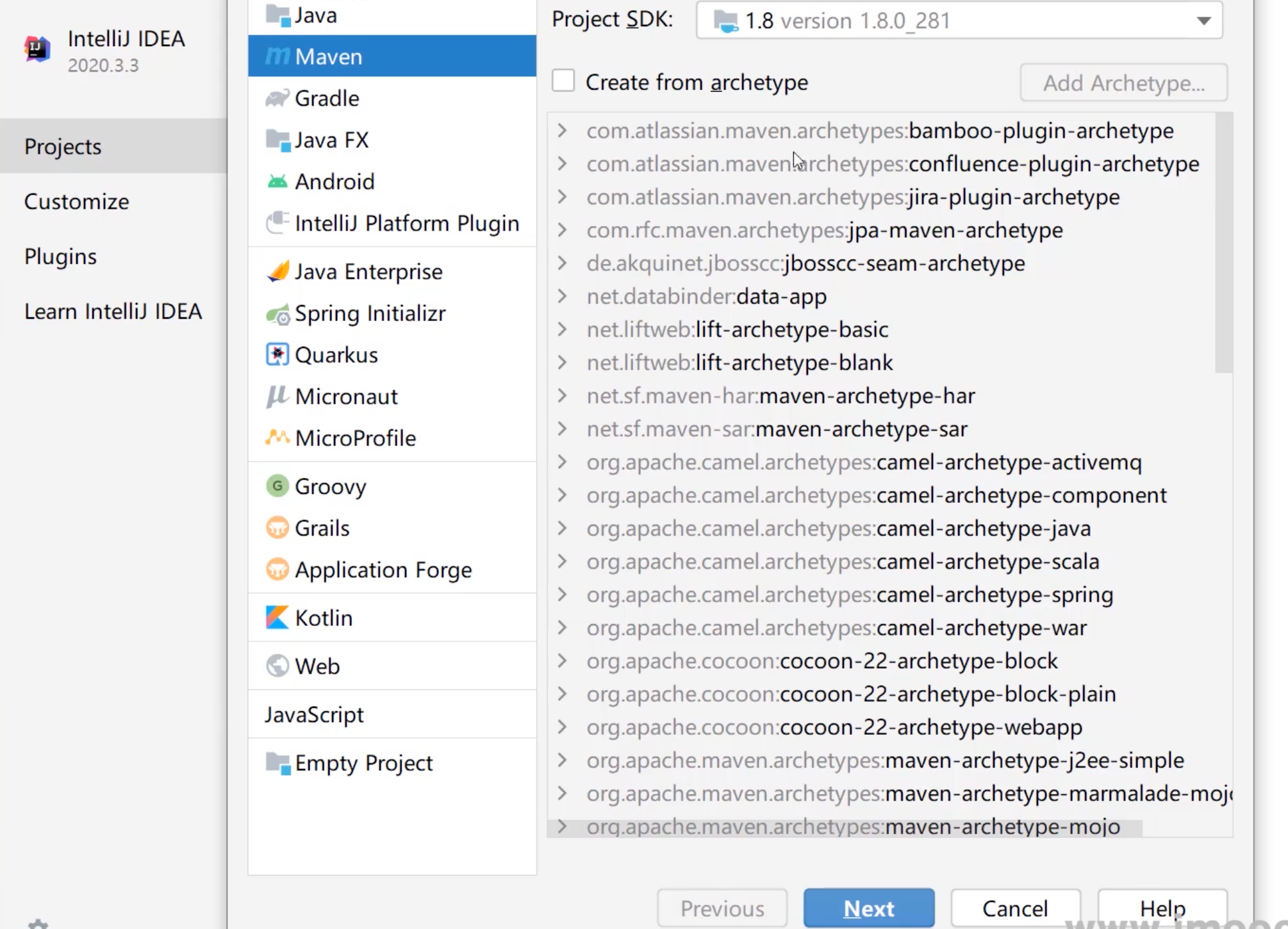Click the Java Enterprise icon
The height and width of the screenshot is (929, 1288).
[277, 272]
